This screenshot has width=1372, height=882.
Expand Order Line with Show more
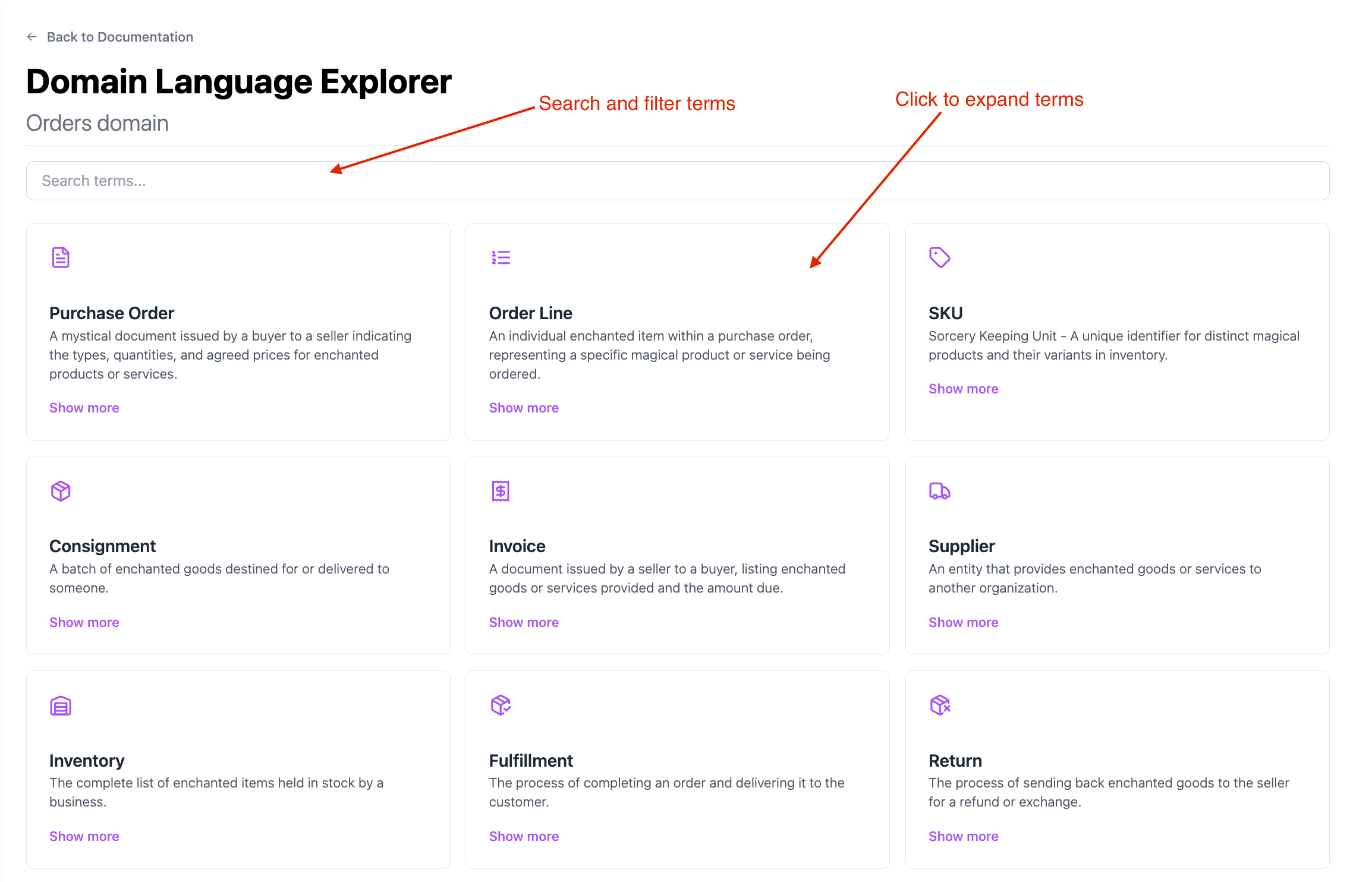coord(524,408)
